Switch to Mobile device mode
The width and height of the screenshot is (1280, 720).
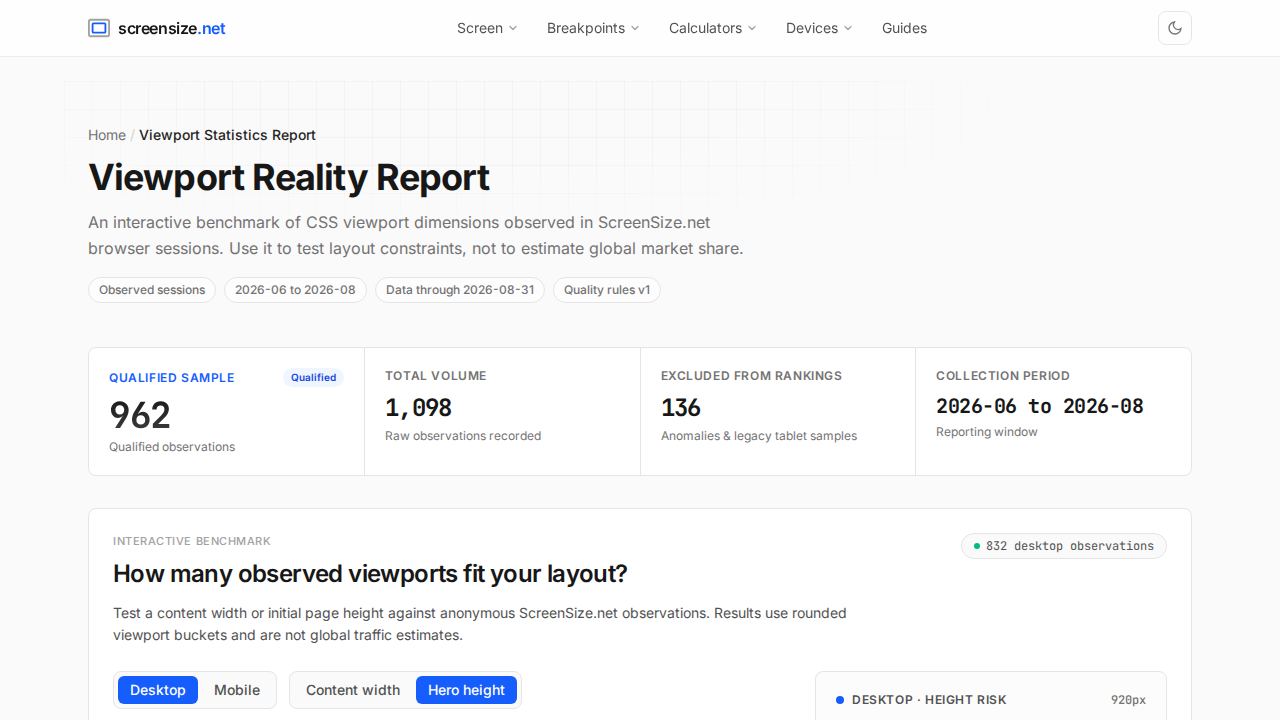point(237,690)
